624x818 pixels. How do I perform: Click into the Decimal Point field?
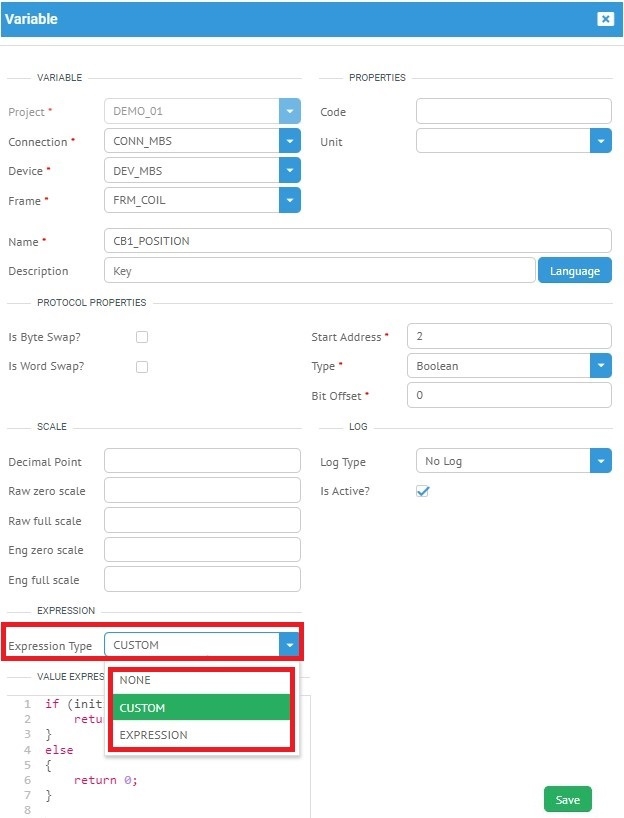click(202, 462)
